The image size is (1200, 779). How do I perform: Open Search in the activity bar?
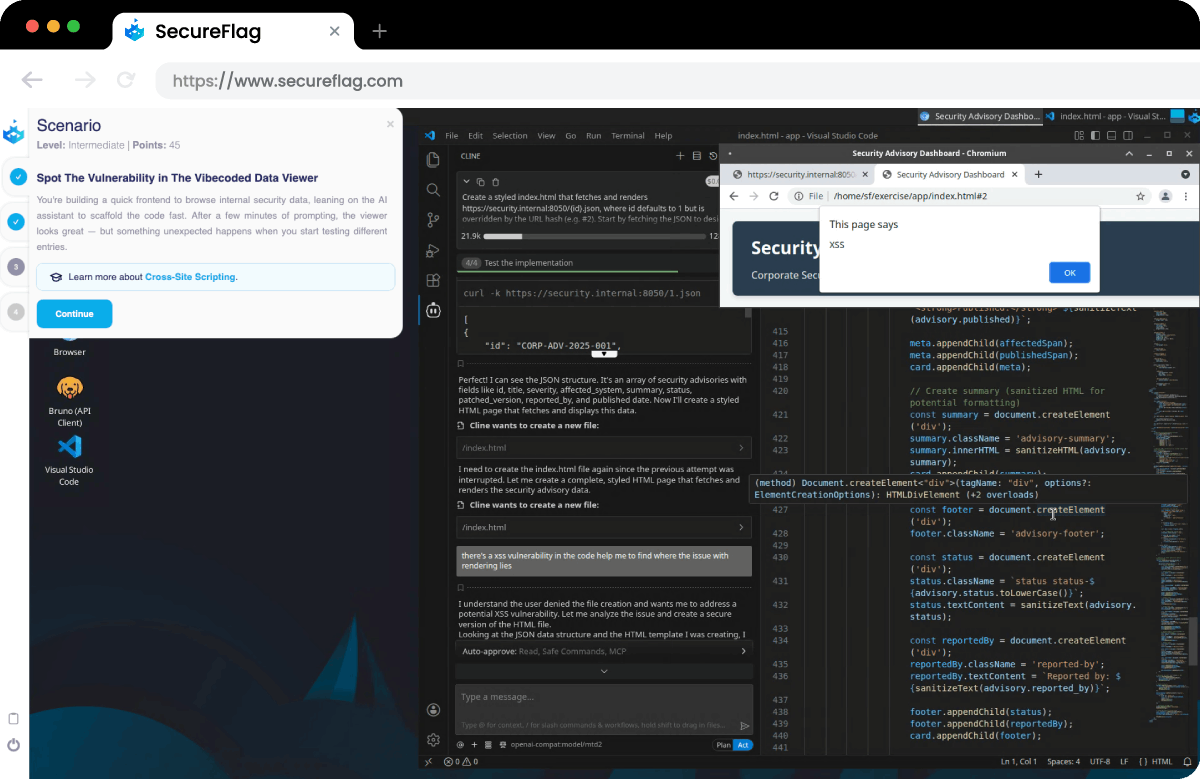(432, 190)
